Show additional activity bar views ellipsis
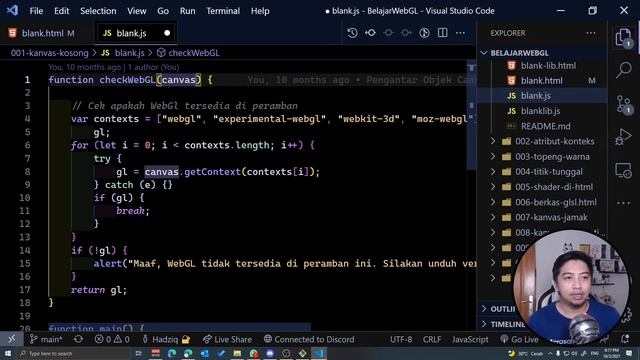Image resolution: width=640 pixels, height=360 pixels. [623, 203]
